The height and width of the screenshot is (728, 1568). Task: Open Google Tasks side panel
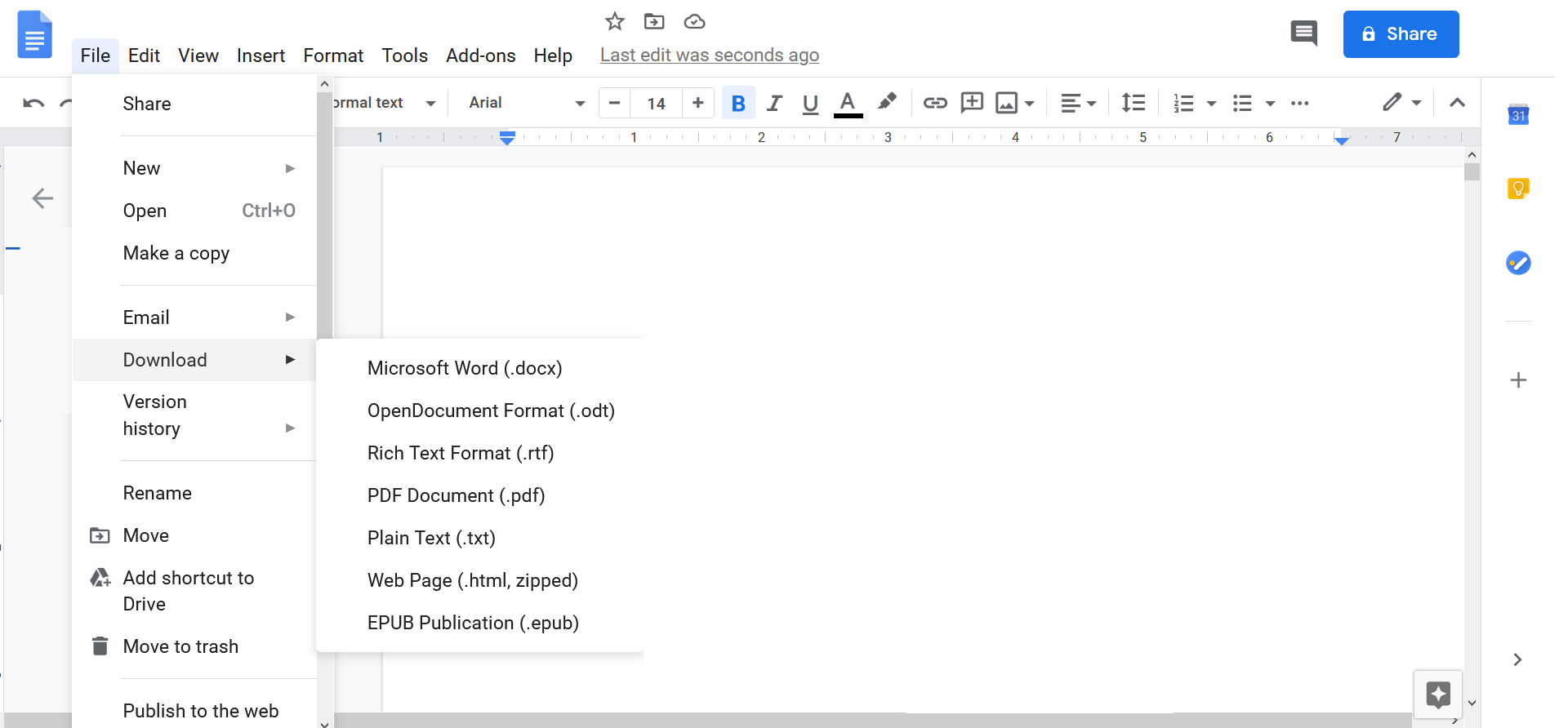point(1517,263)
